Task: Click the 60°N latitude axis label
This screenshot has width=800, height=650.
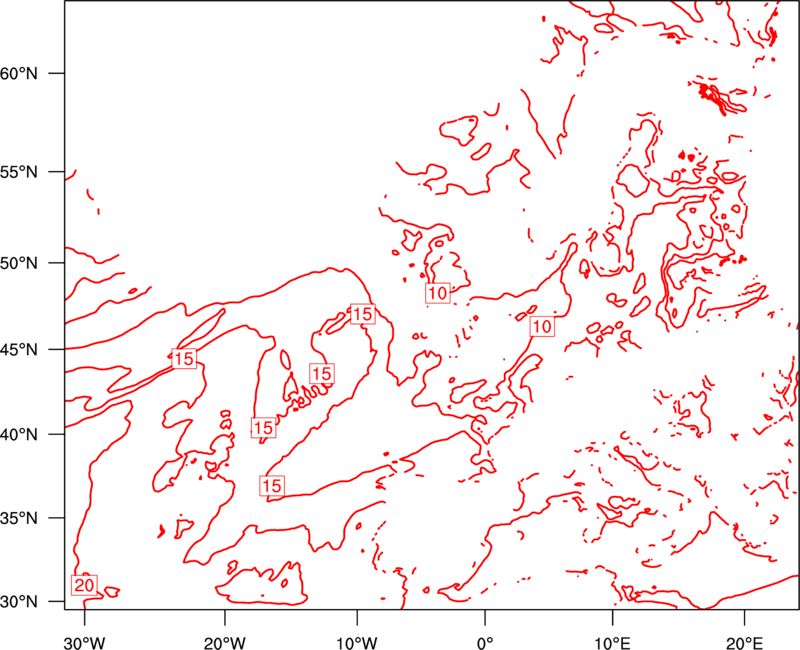Action: 19,73
